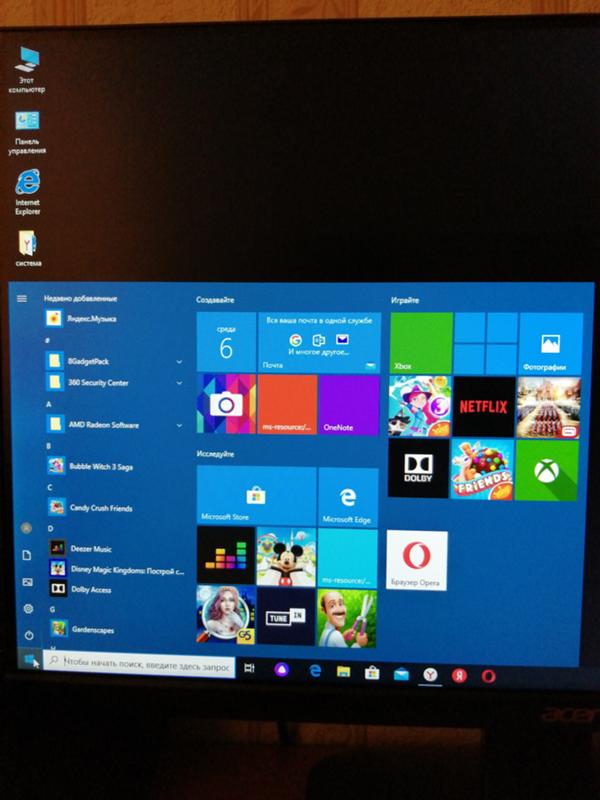The width and height of the screenshot is (600, 800).
Task: Open the Dolby tile
Action: click(418, 468)
